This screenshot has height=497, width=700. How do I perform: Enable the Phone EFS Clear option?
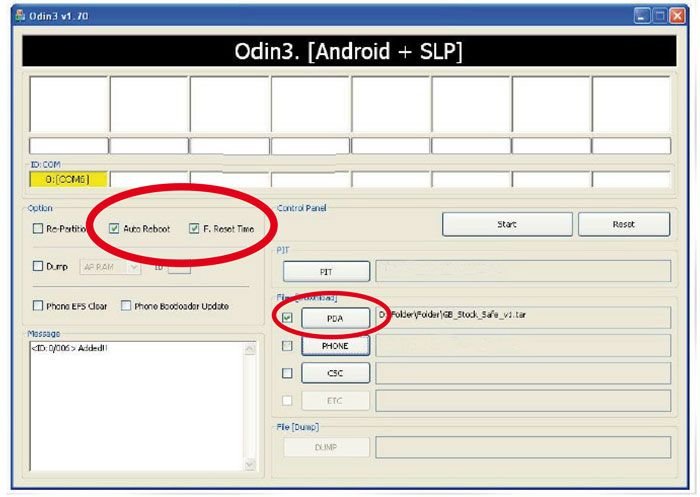point(38,305)
